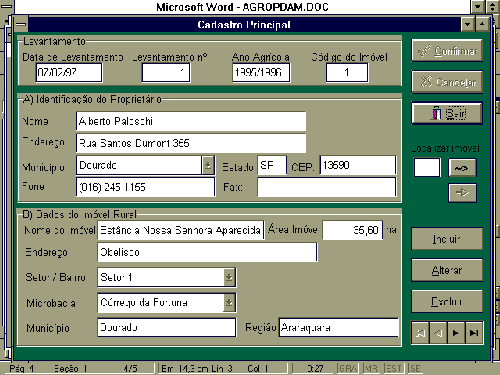This screenshot has height=375, width=500.
Task: Click the lower arrow button under Localizar Imóvel
Action: 462,193
